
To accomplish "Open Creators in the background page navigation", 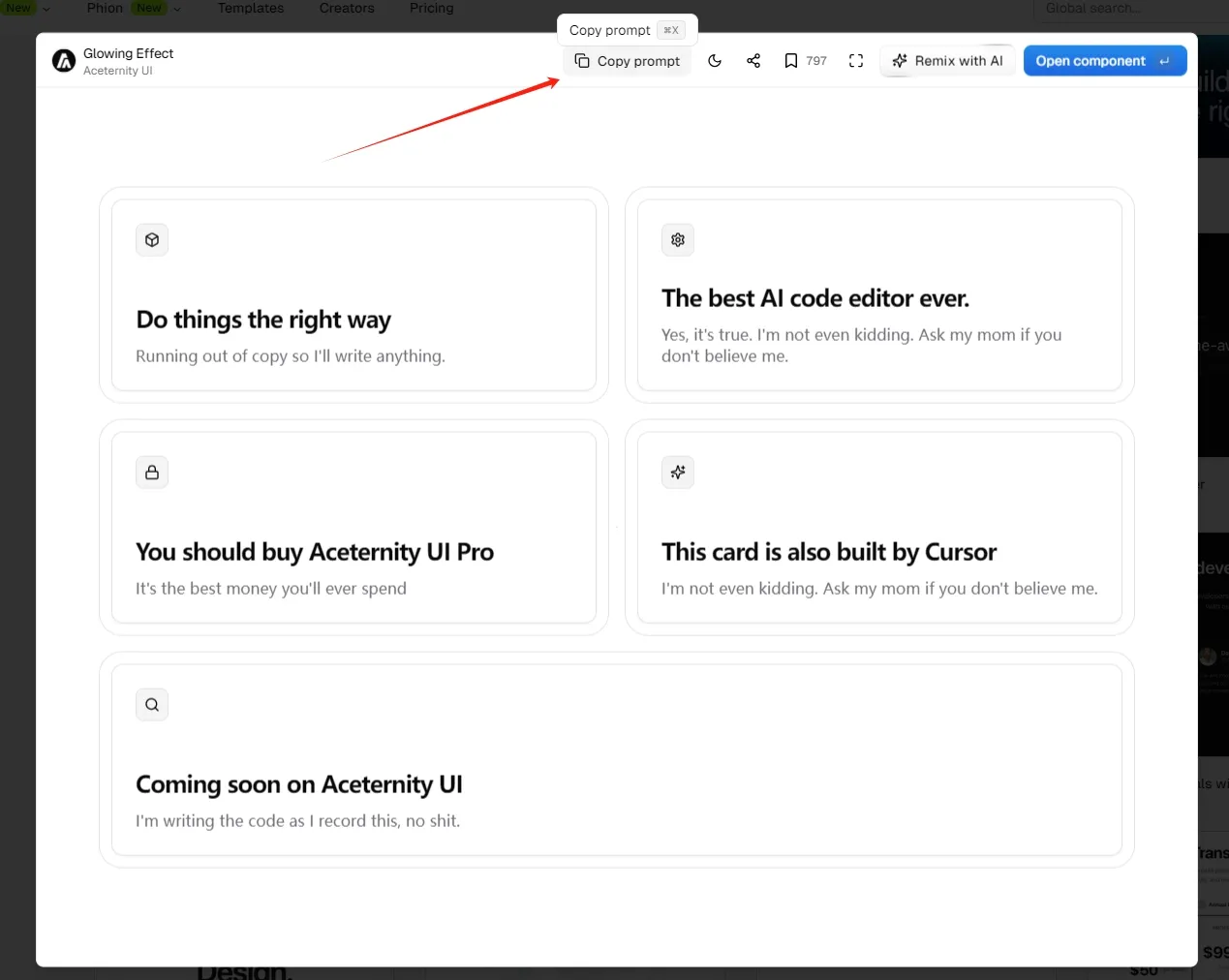I will (347, 8).
